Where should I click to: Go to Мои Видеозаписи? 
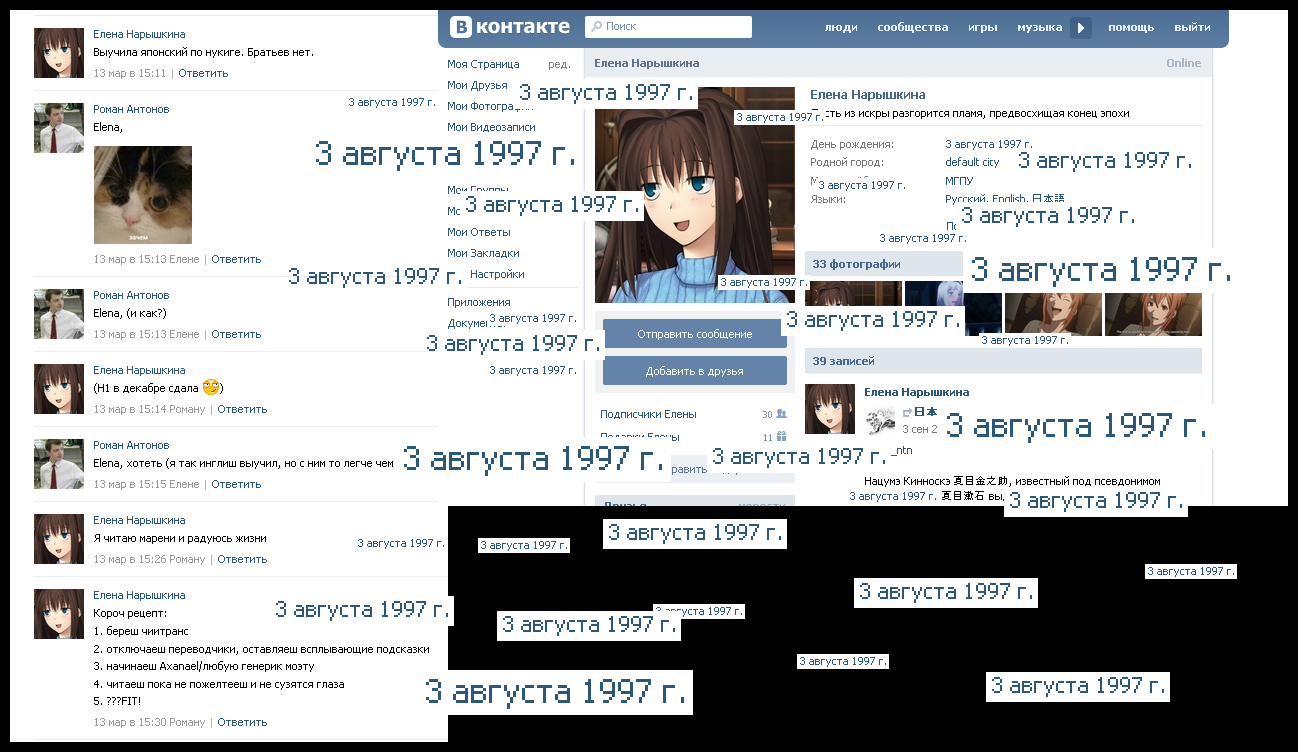tap(491, 127)
